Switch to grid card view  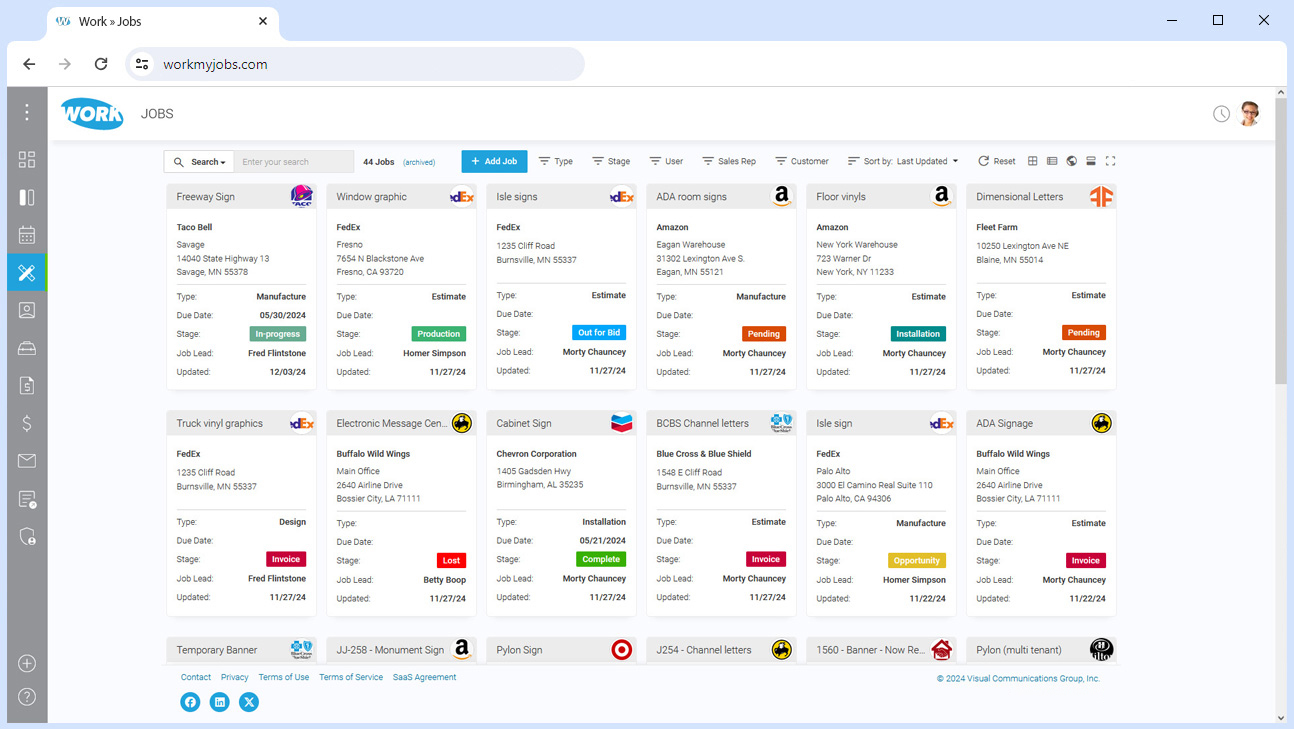coord(1033,161)
